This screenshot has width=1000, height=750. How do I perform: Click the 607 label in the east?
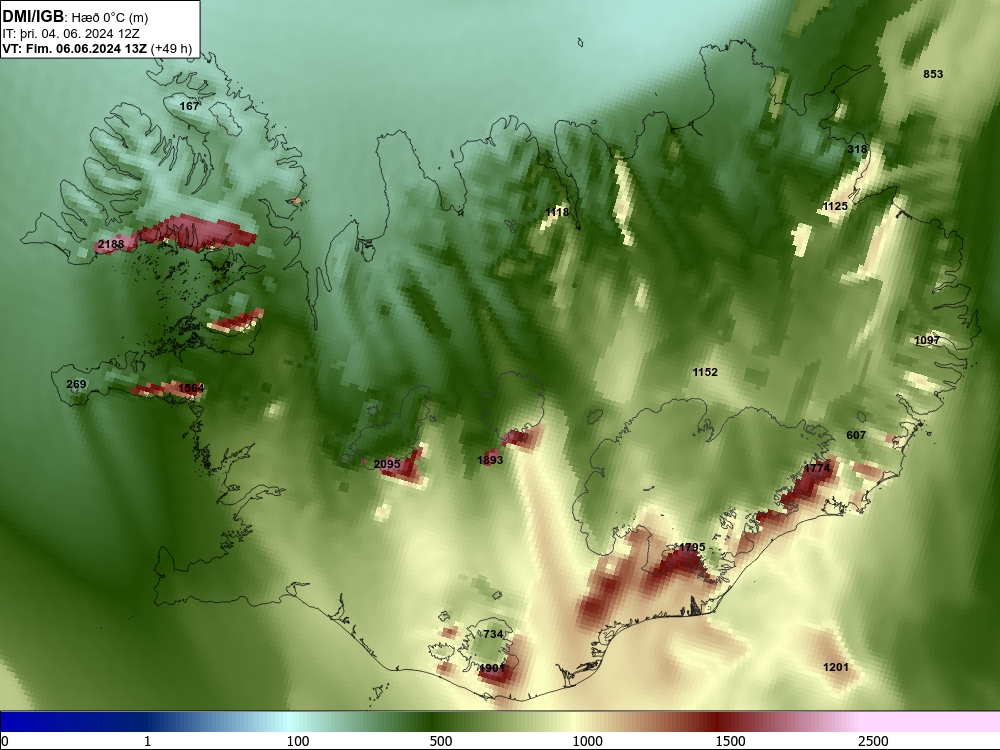pos(856,435)
